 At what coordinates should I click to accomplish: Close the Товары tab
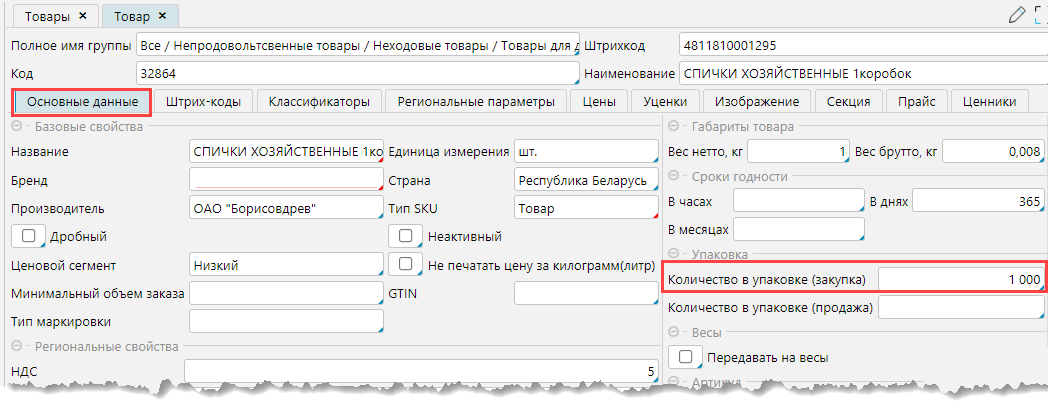click(x=82, y=16)
